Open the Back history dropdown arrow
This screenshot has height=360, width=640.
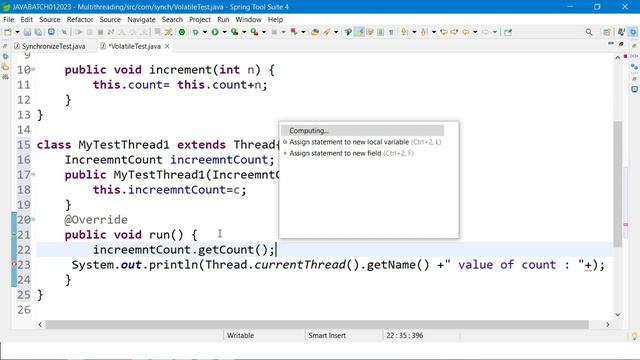click(x=475, y=32)
